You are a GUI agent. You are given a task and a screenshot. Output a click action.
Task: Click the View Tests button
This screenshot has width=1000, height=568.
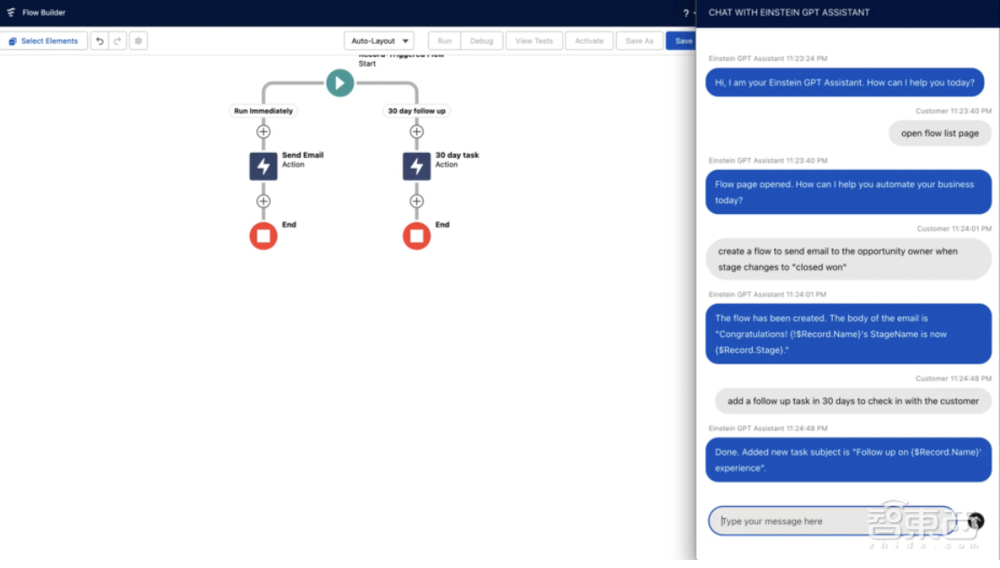click(534, 41)
